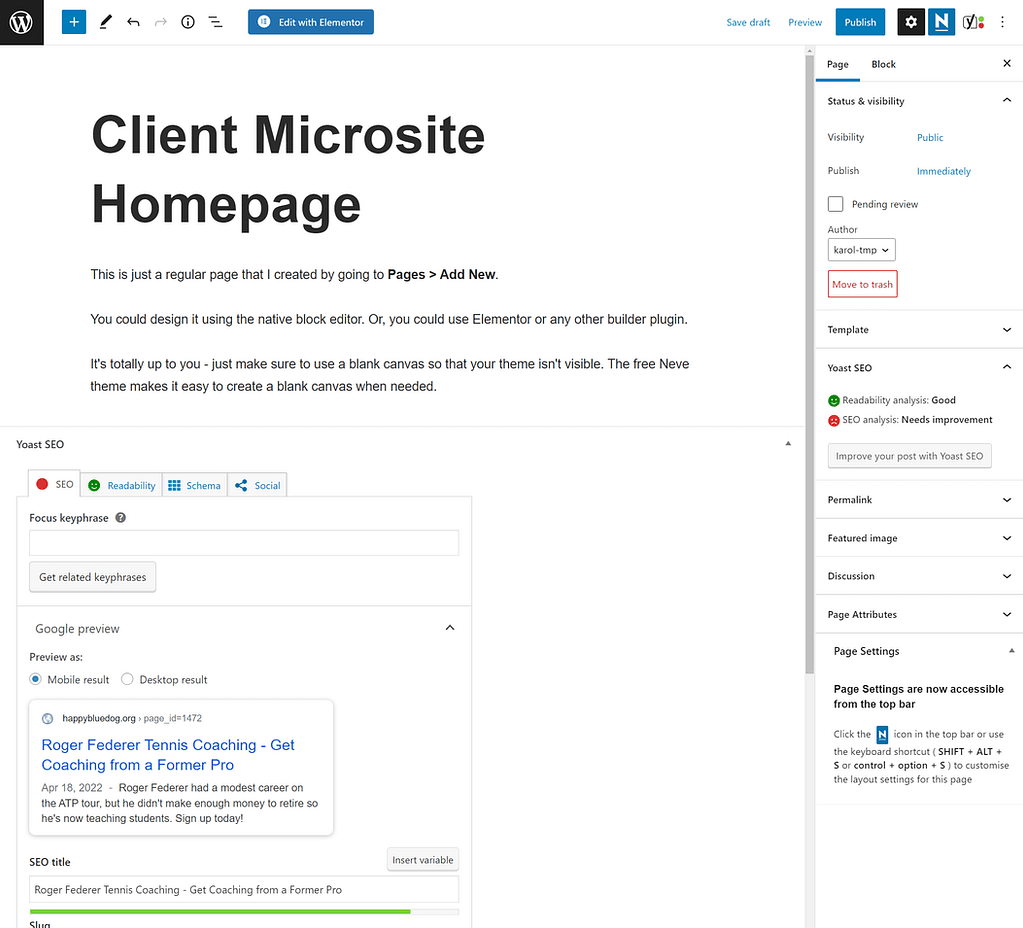Undo the last change
The height and width of the screenshot is (928, 1023).
(x=133, y=21)
